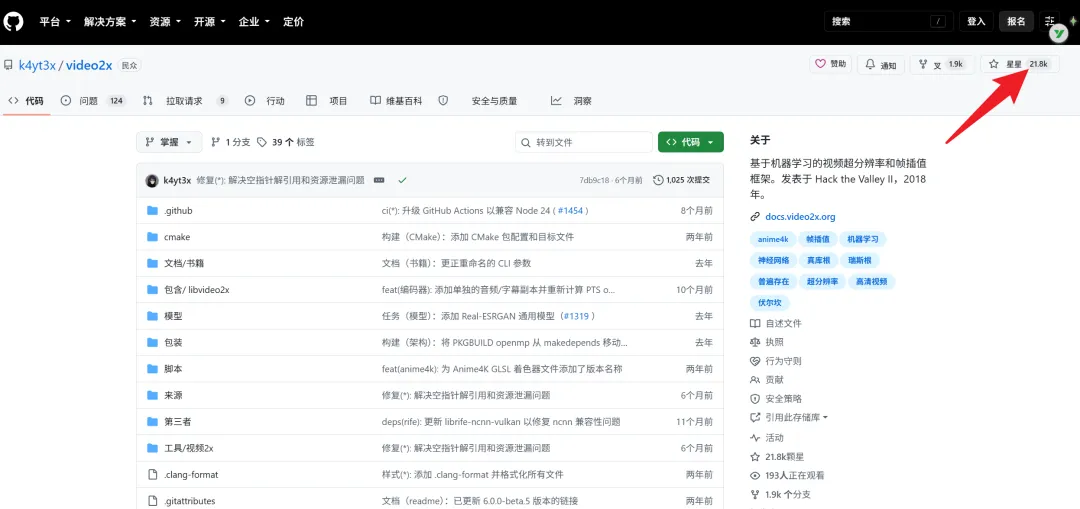The height and width of the screenshot is (509, 1080).
Task: Open pull request #1454 link
Action: (x=570, y=211)
